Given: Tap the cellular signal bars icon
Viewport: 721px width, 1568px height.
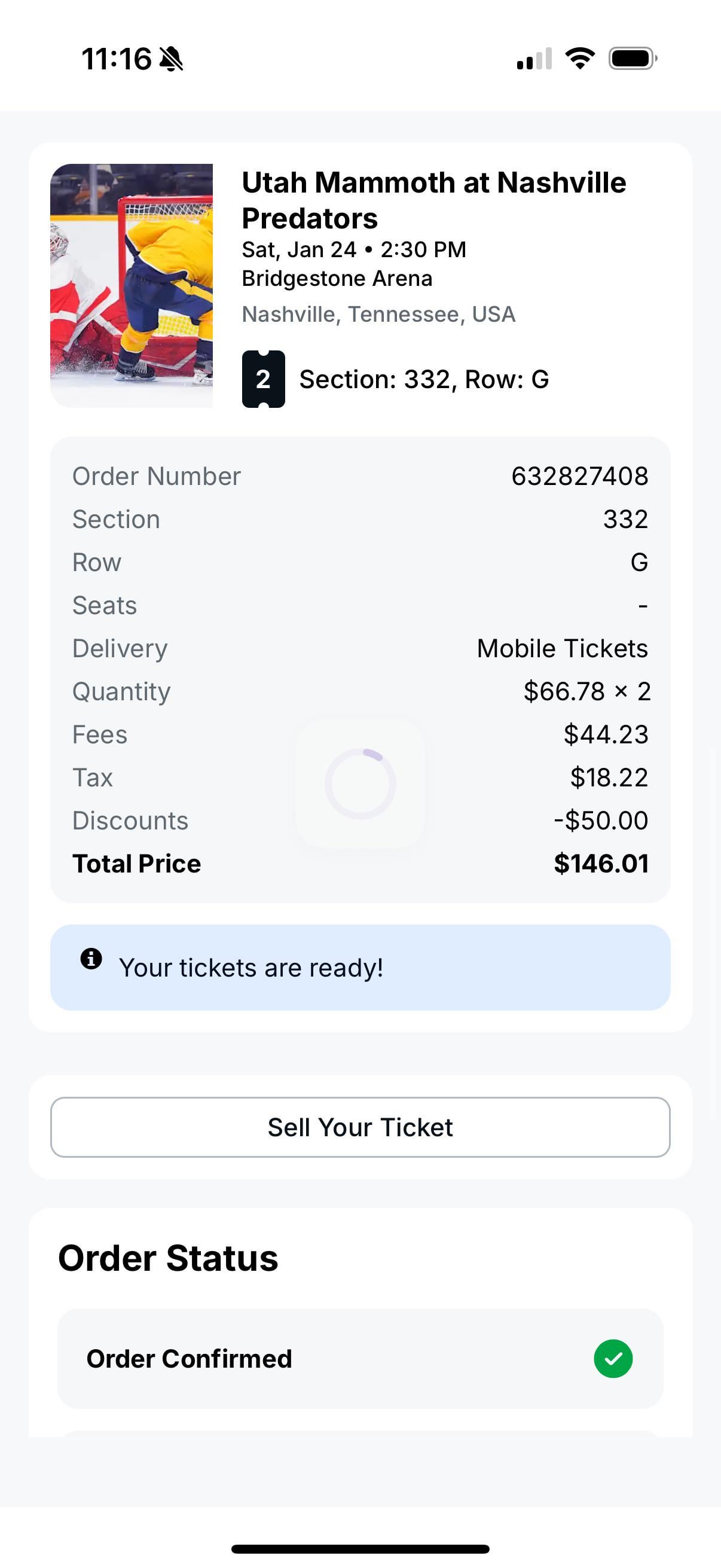Looking at the screenshot, I should click(534, 59).
